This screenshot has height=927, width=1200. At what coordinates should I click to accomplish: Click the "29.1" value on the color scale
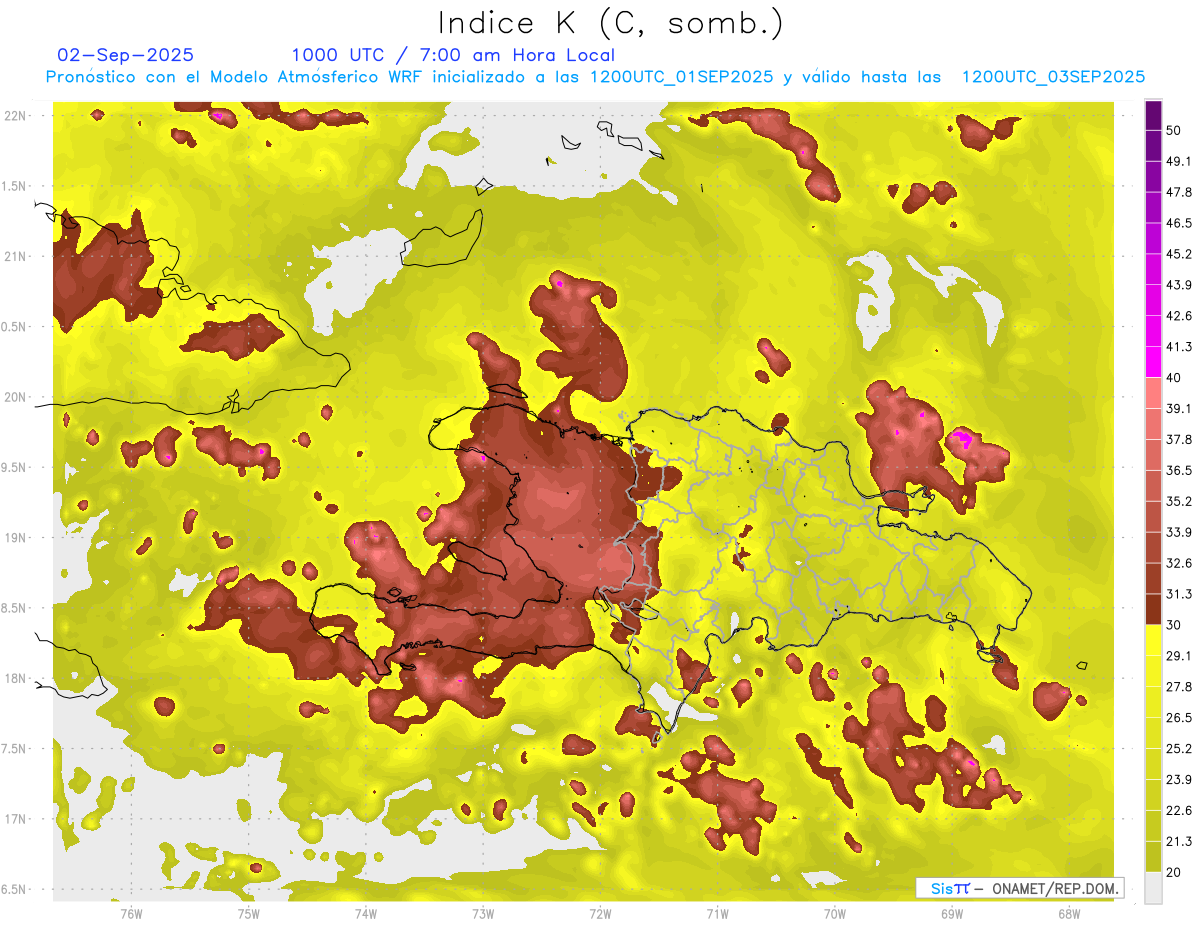(x=1180, y=656)
